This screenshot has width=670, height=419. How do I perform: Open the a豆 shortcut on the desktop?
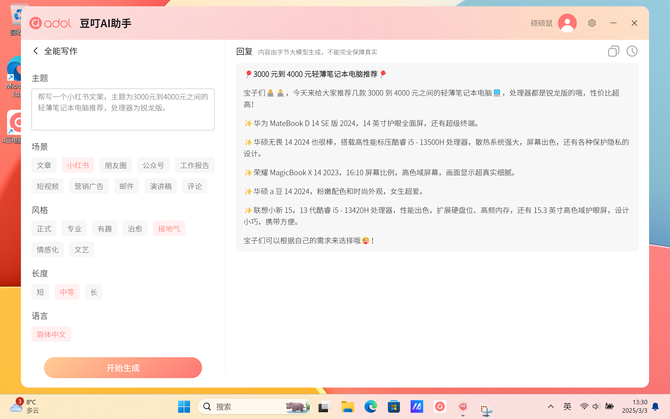click(x=14, y=127)
